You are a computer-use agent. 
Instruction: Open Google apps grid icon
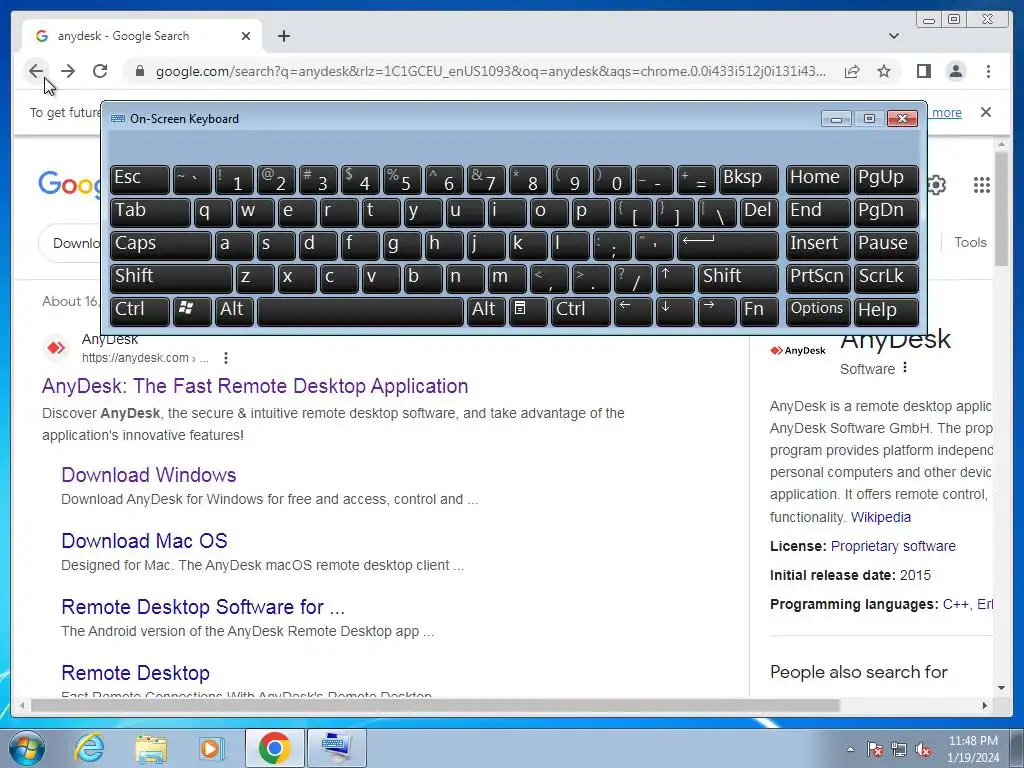982,185
